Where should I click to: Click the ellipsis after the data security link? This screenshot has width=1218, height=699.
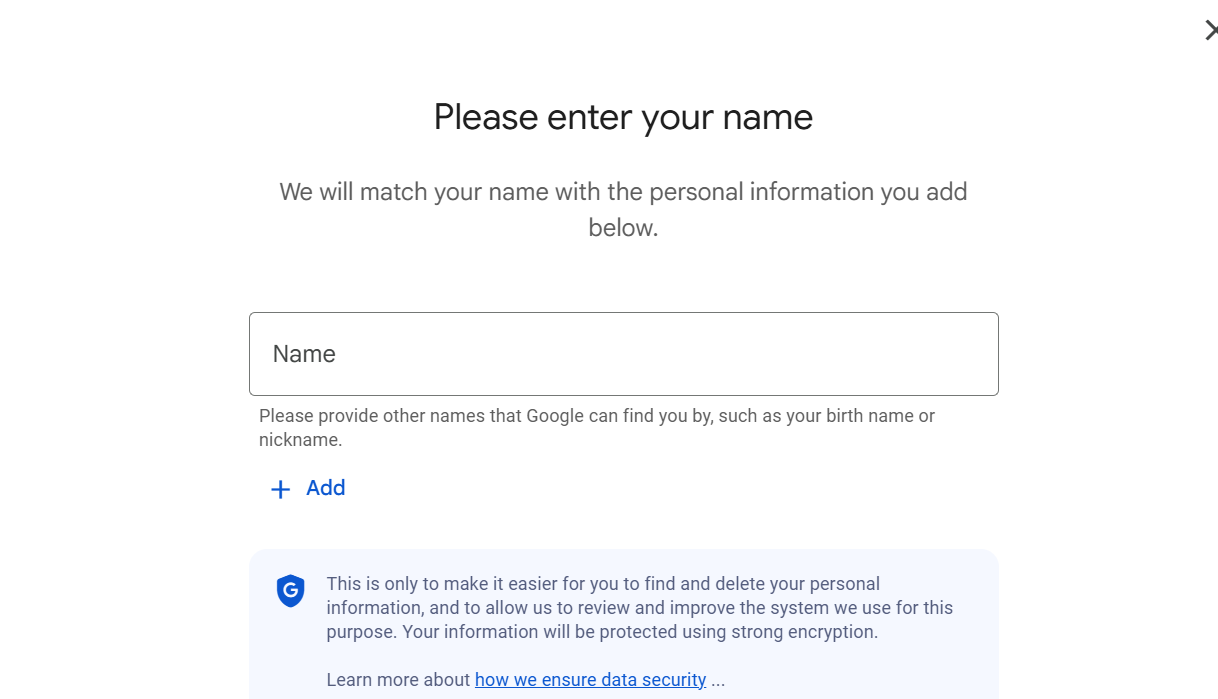tap(718, 681)
